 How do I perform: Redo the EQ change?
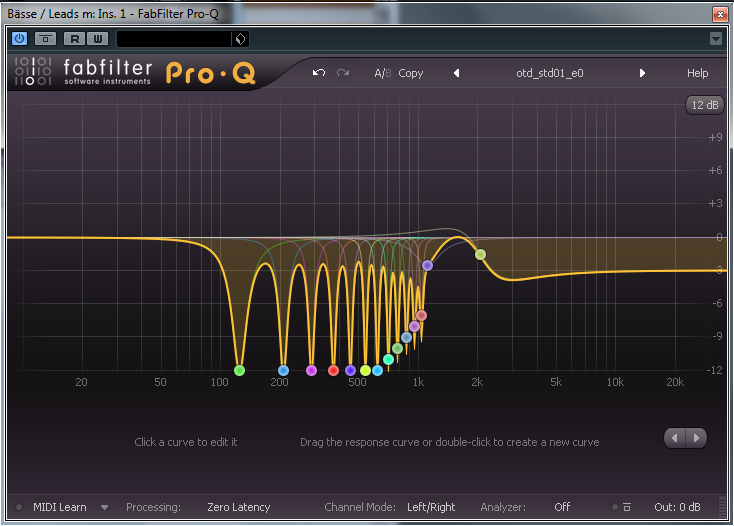click(343, 73)
